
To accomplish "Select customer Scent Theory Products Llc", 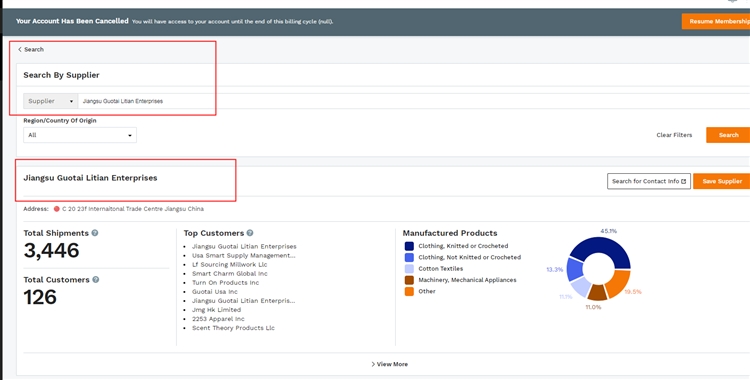I will [x=233, y=328].
